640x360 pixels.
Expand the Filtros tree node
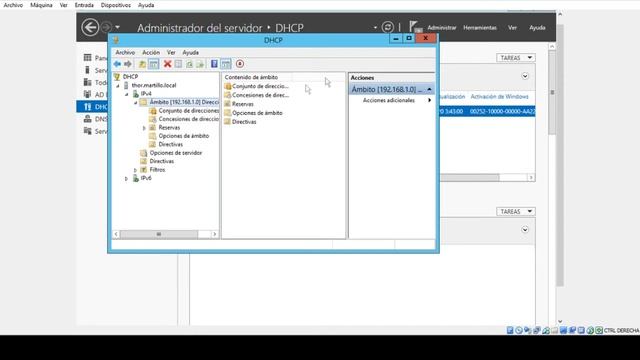tap(136, 170)
